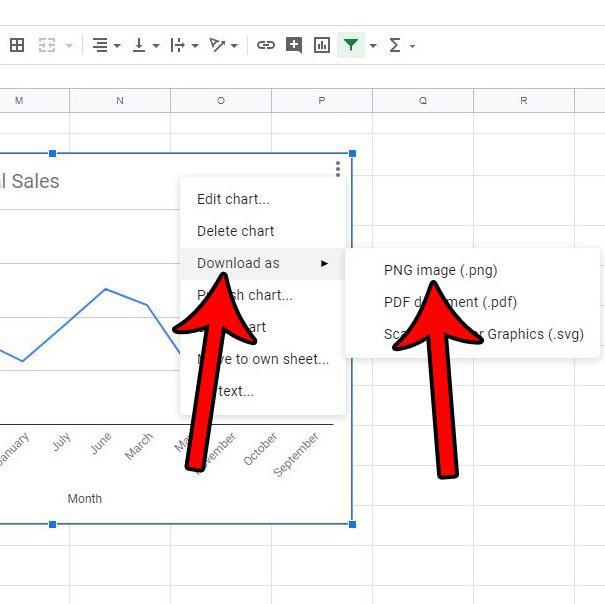Click the Functions sigma icon
This screenshot has width=605, height=604.
click(x=395, y=45)
